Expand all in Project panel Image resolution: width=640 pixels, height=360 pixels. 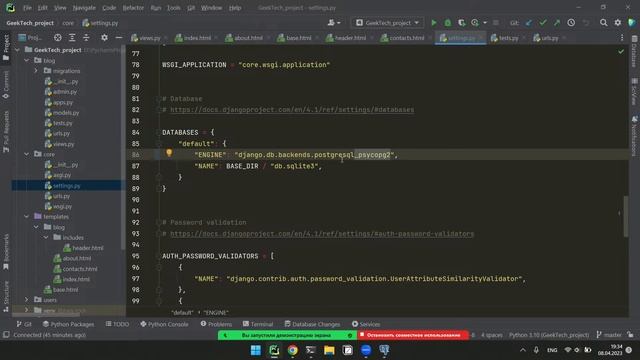[x=72, y=38]
